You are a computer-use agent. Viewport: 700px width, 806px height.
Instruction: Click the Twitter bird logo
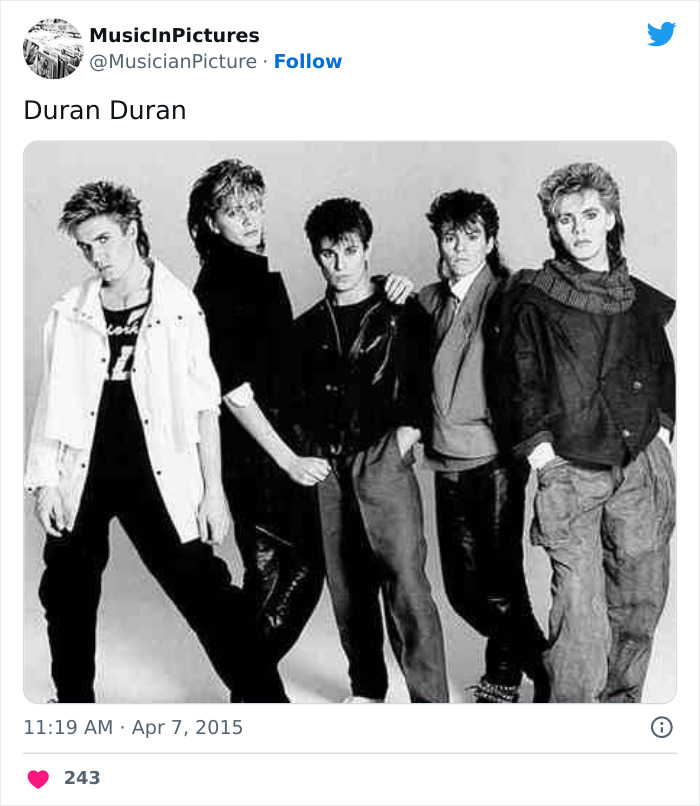661,35
